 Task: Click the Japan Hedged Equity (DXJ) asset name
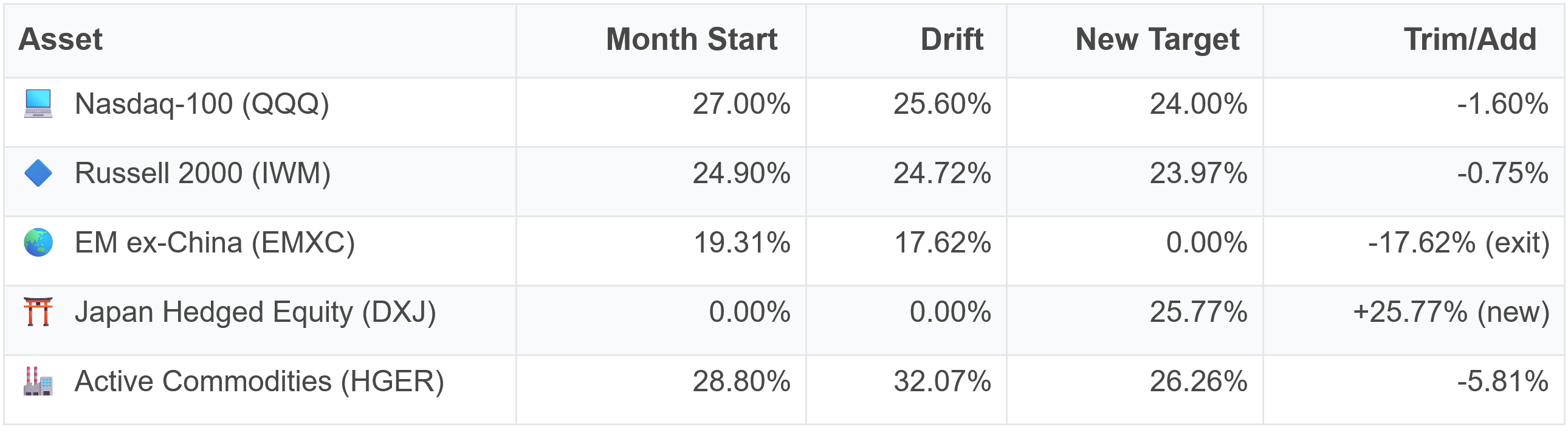pos(256,312)
